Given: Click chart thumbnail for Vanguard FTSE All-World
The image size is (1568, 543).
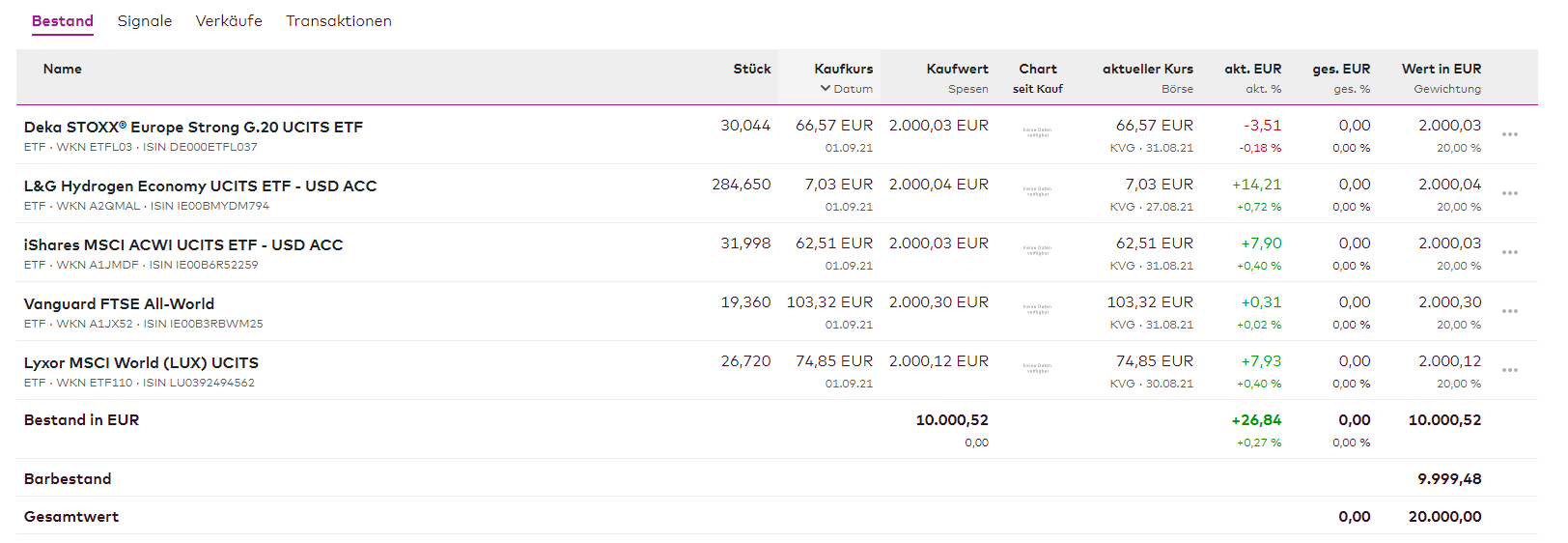Looking at the screenshot, I should point(1038,309).
